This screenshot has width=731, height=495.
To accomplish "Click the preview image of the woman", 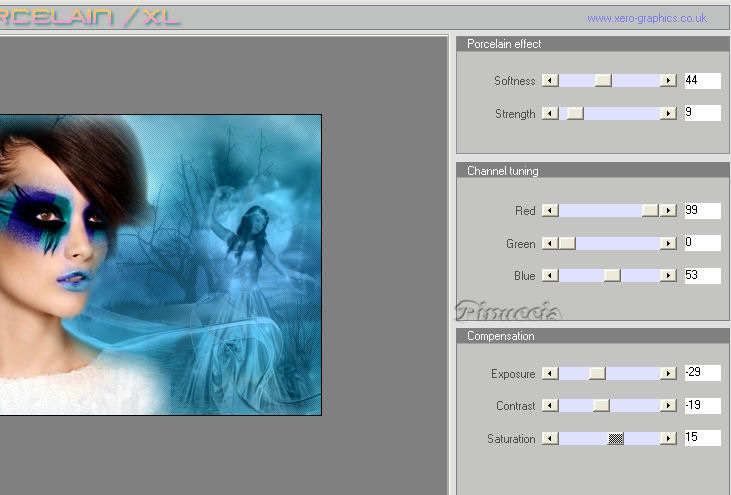I will (x=160, y=265).
